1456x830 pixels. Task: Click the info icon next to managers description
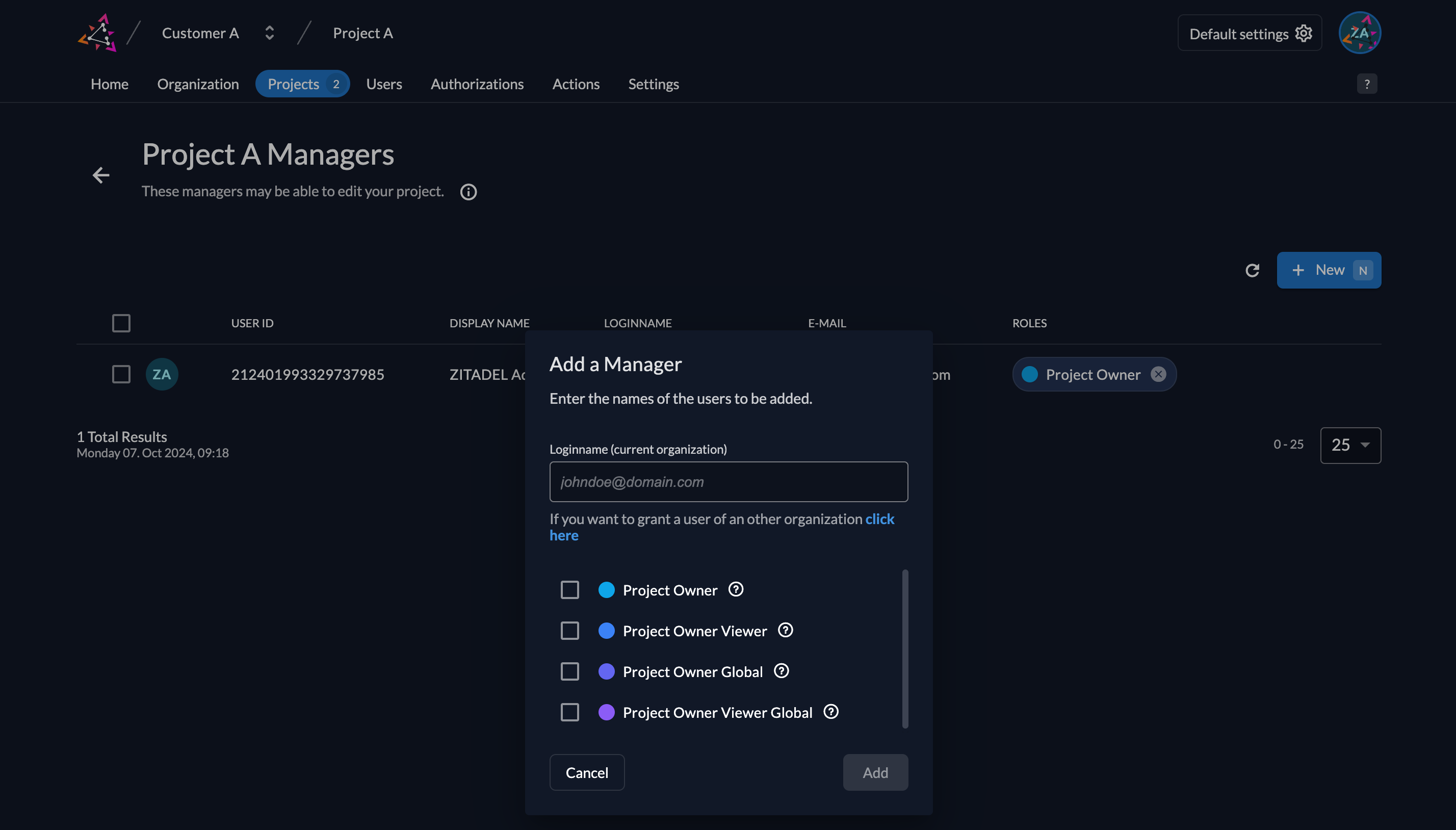(x=468, y=192)
